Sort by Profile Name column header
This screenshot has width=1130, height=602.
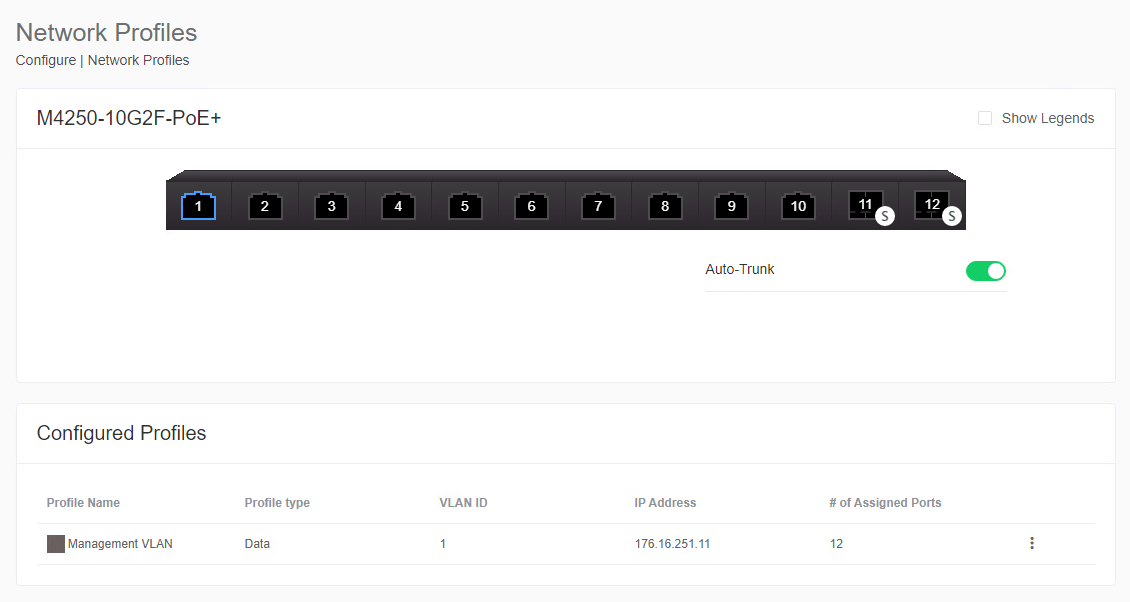[83, 503]
